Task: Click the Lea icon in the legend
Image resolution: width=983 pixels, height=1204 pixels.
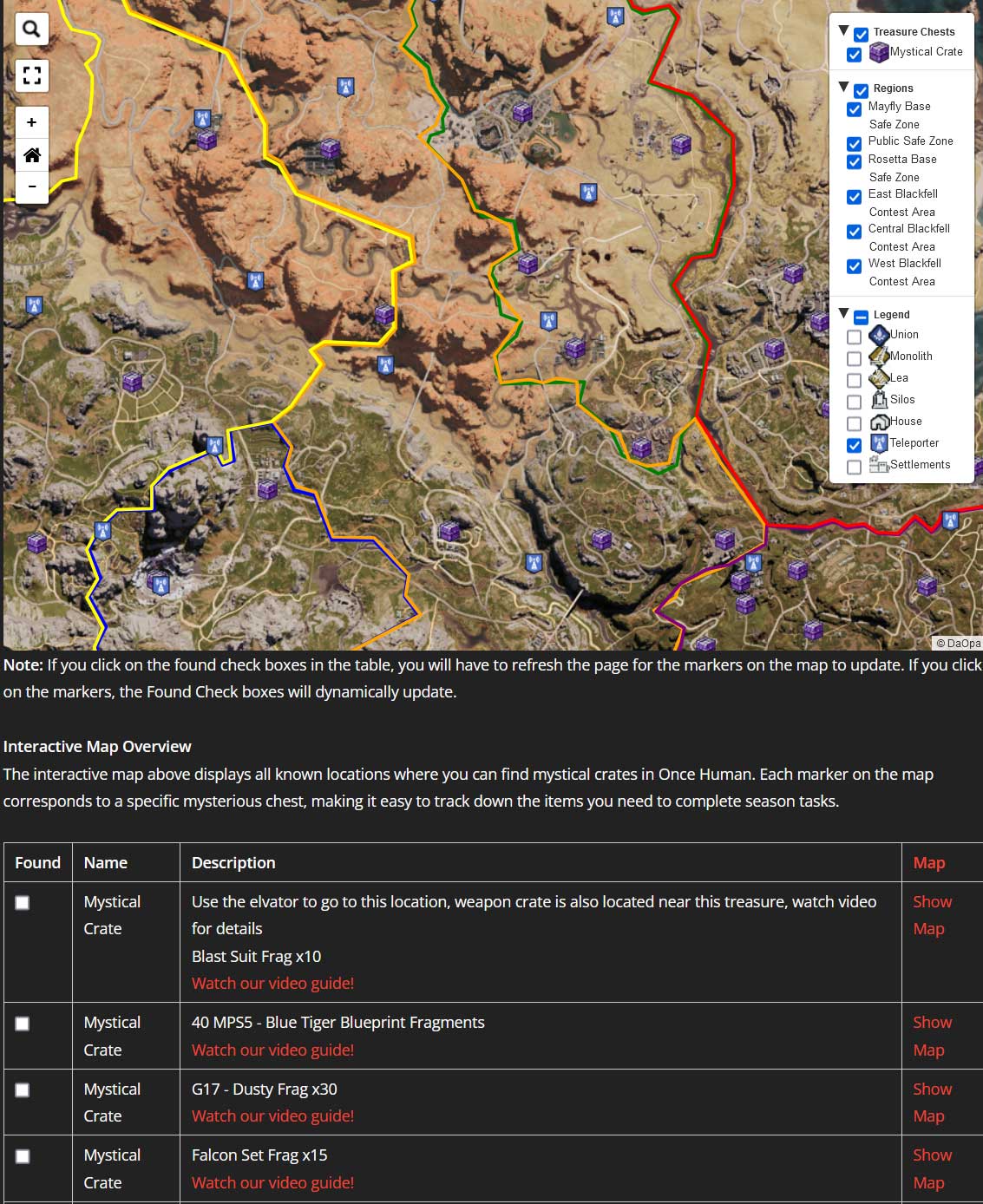Action: click(x=879, y=378)
